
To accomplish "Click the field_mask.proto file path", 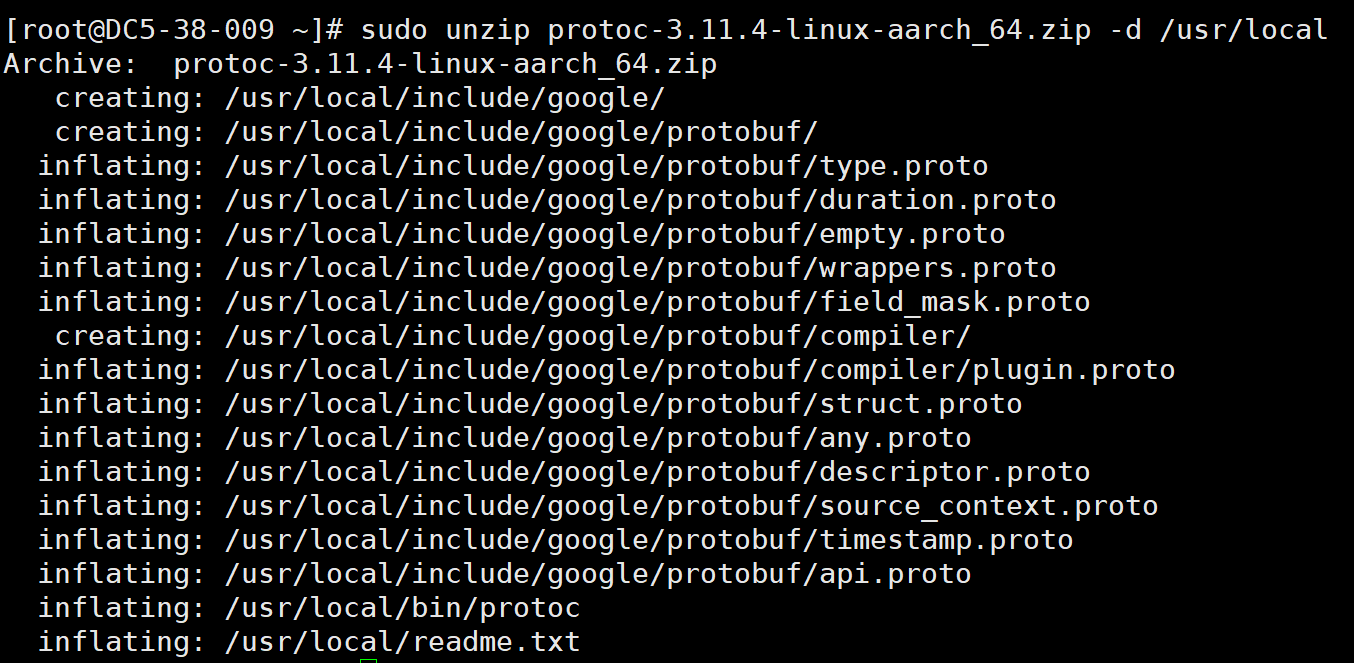I will (x=657, y=302).
